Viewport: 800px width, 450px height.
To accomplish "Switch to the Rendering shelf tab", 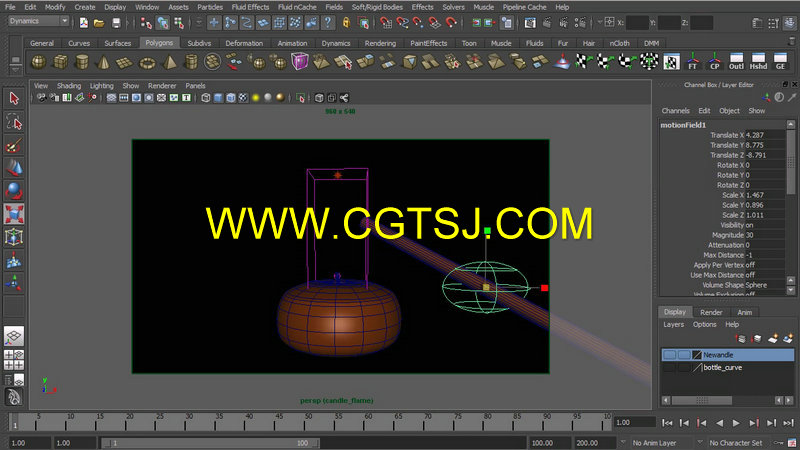I will click(x=380, y=43).
